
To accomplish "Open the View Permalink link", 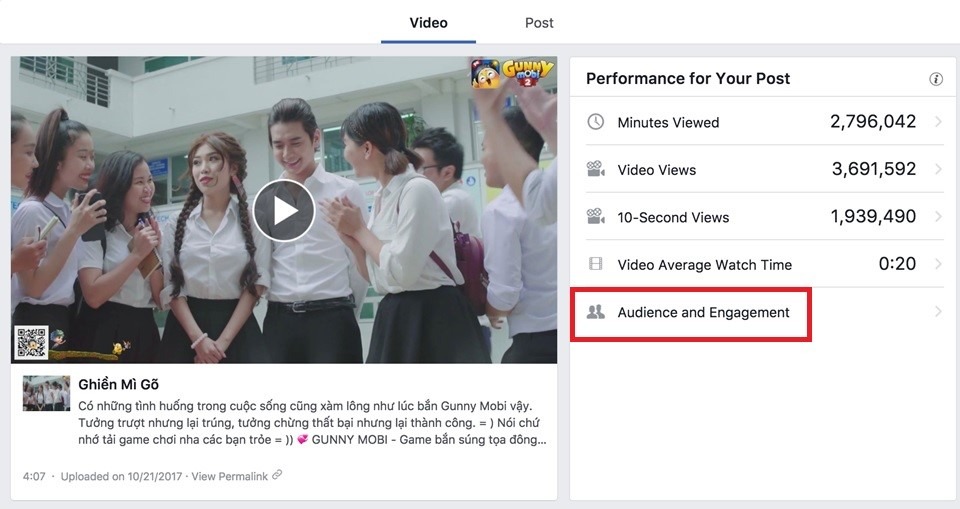I will pos(229,477).
